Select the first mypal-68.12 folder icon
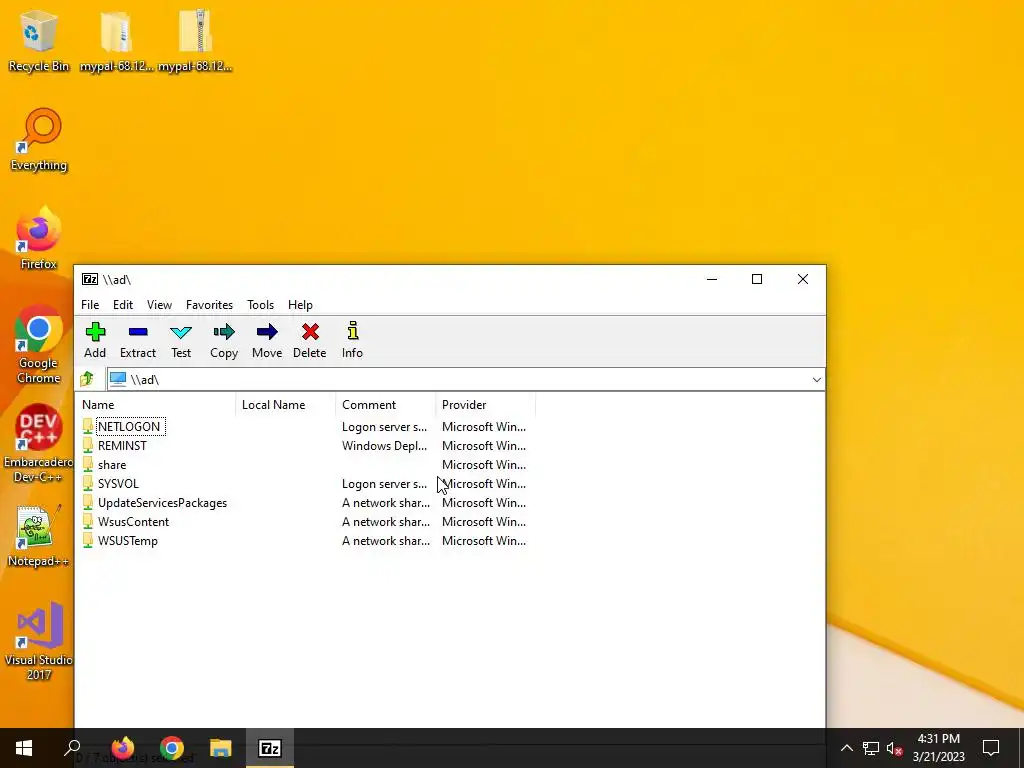The height and width of the screenshot is (768, 1024). click(x=116, y=40)
